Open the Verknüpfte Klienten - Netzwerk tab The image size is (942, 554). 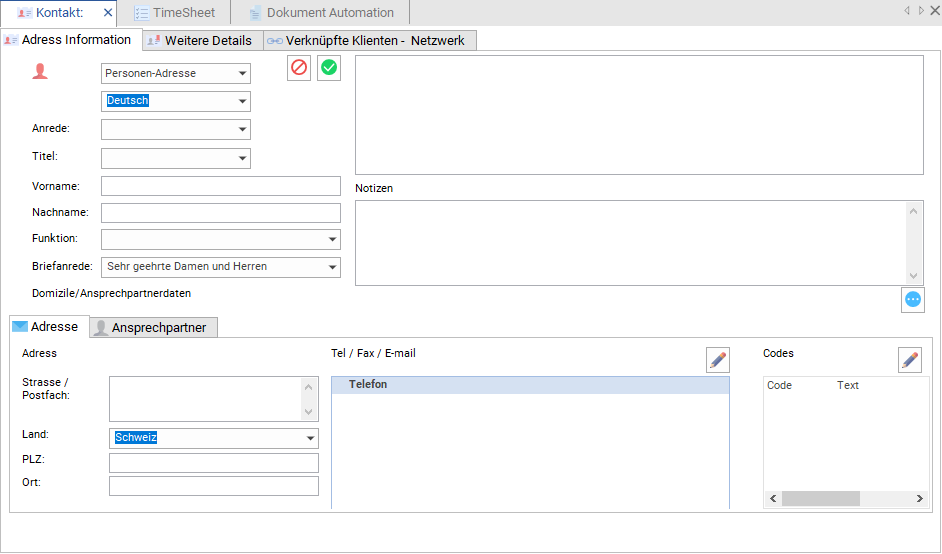[x=369, y=40]
